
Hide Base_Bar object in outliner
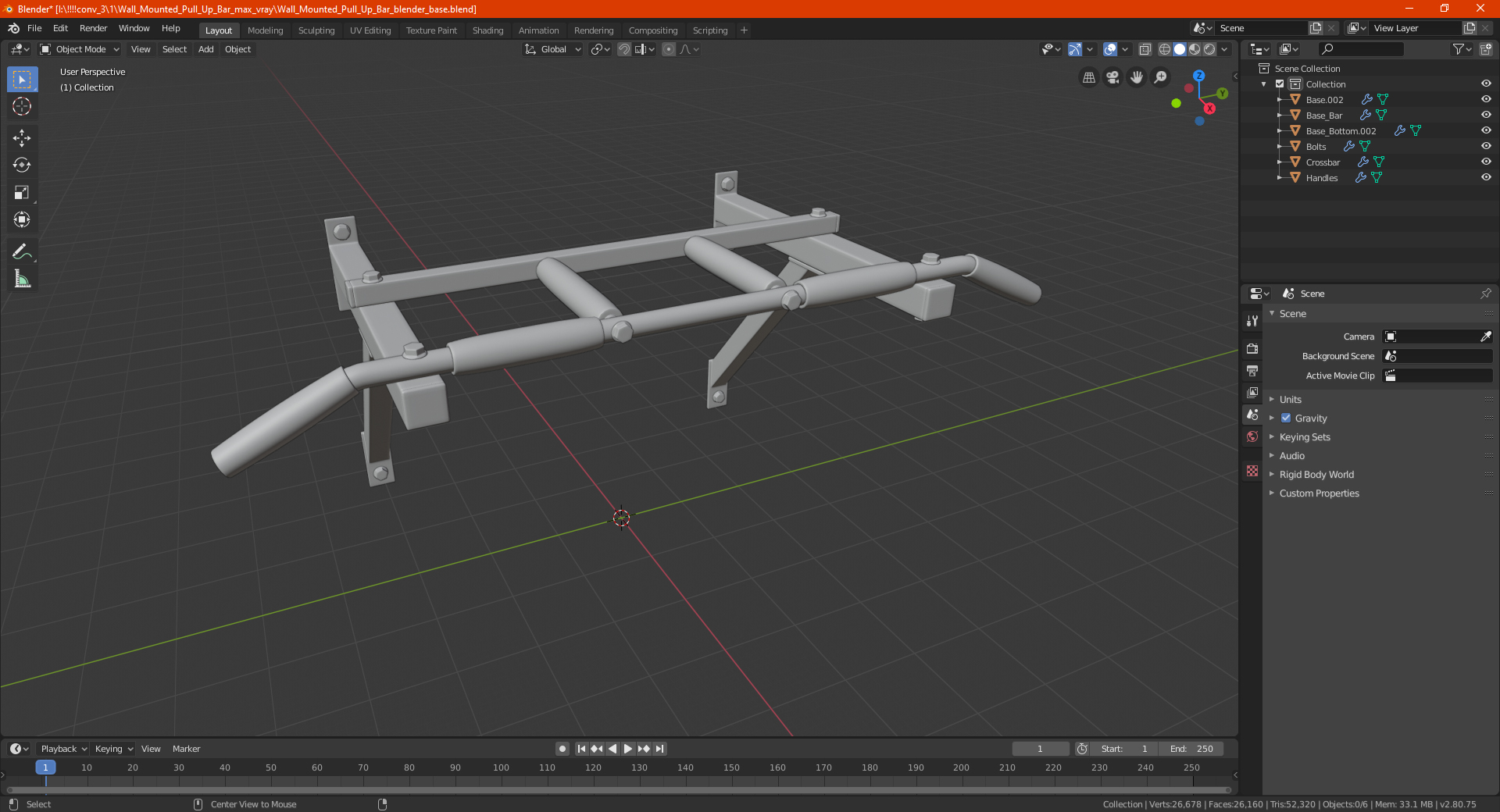point(1486,115)
